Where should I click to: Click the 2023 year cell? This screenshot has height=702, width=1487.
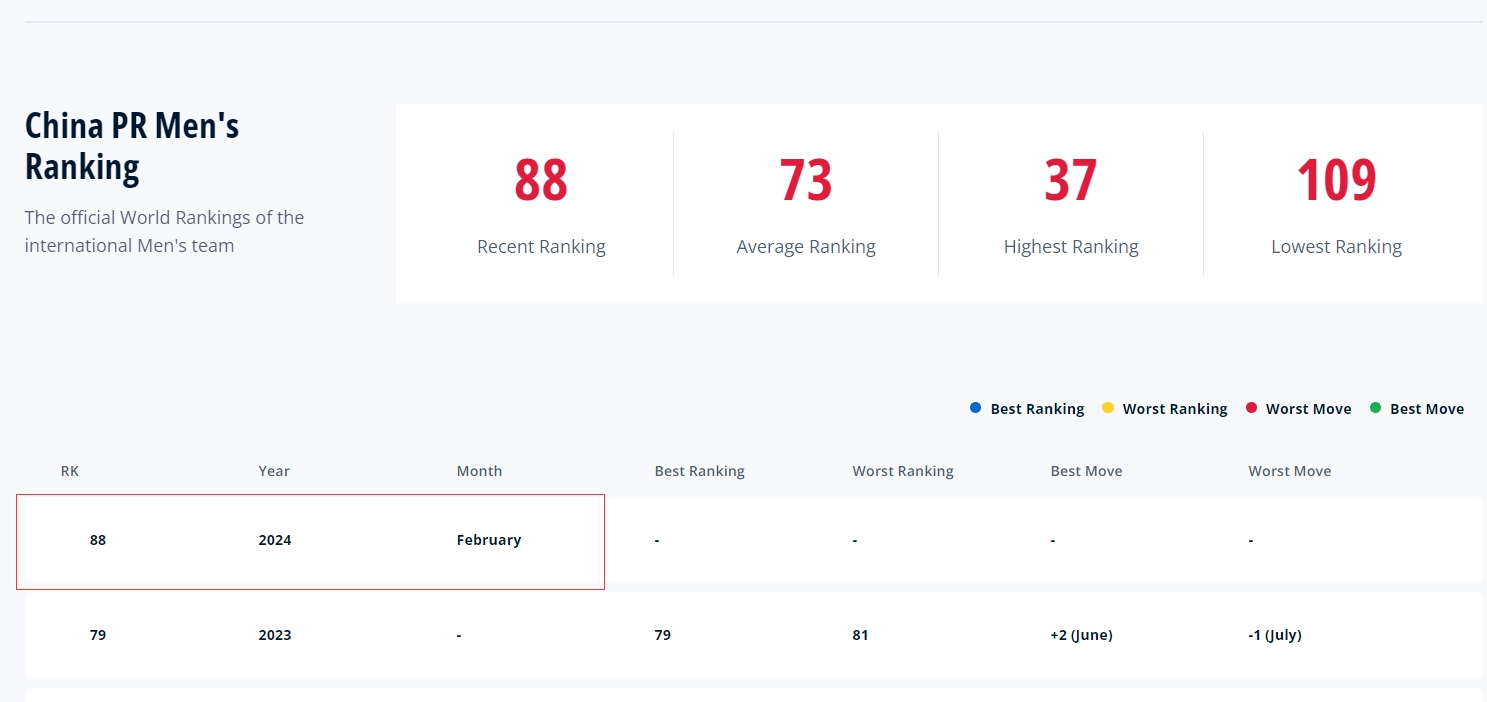point(275,635)
